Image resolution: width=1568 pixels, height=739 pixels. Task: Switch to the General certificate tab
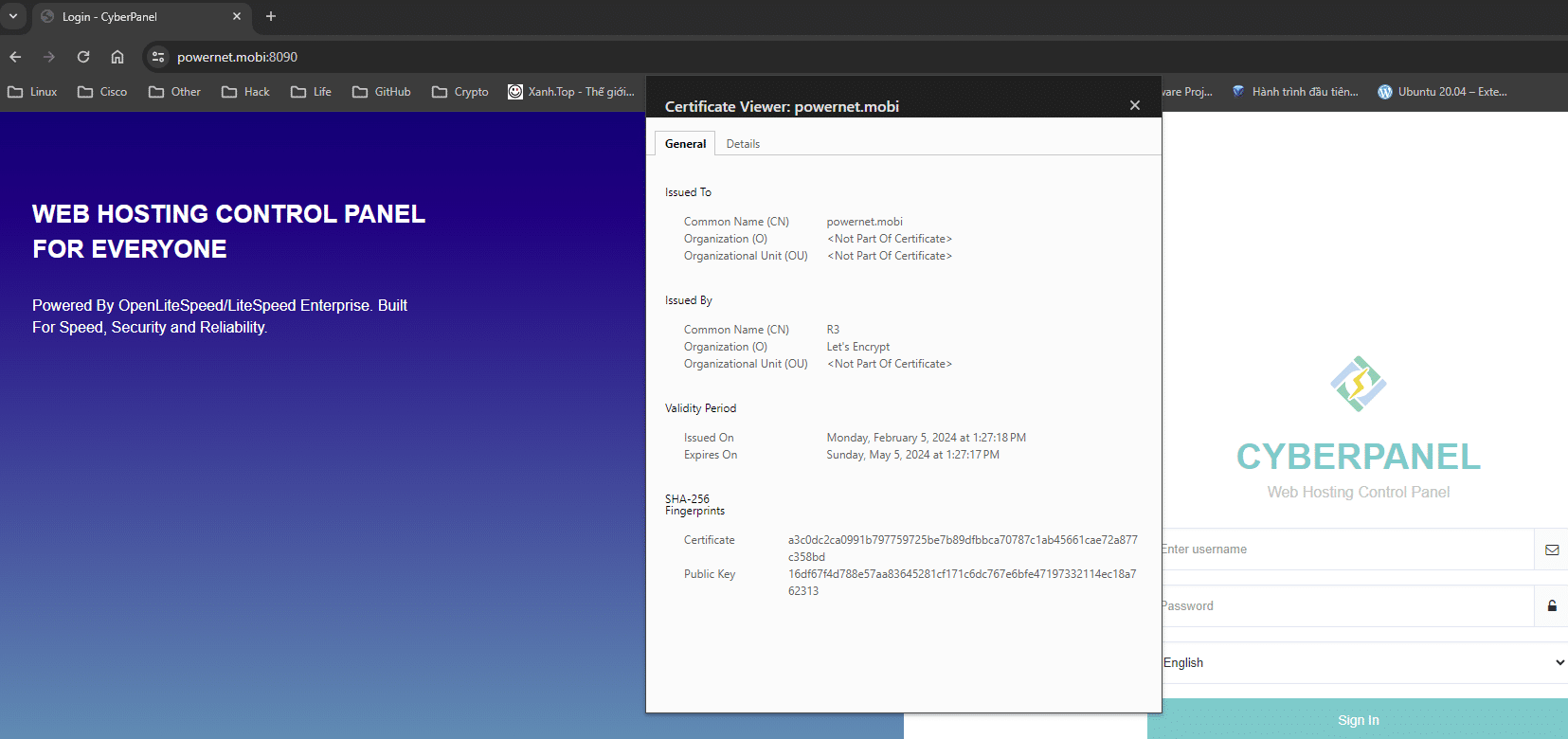point(685,144)
